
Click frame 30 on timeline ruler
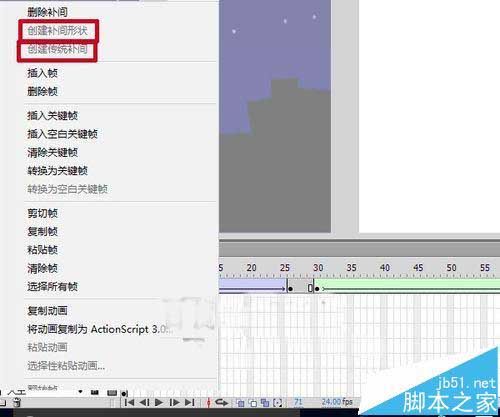[318, 268]
